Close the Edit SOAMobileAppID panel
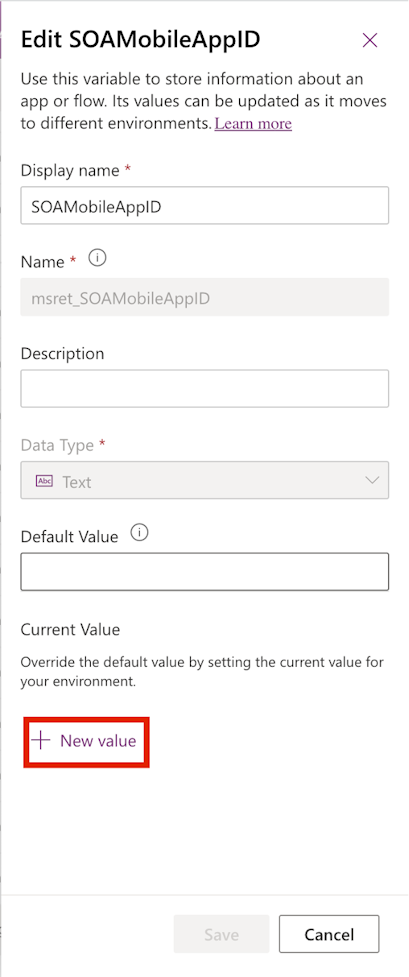Viewport: 409px width, 977px height. click(x=370, y=41)
